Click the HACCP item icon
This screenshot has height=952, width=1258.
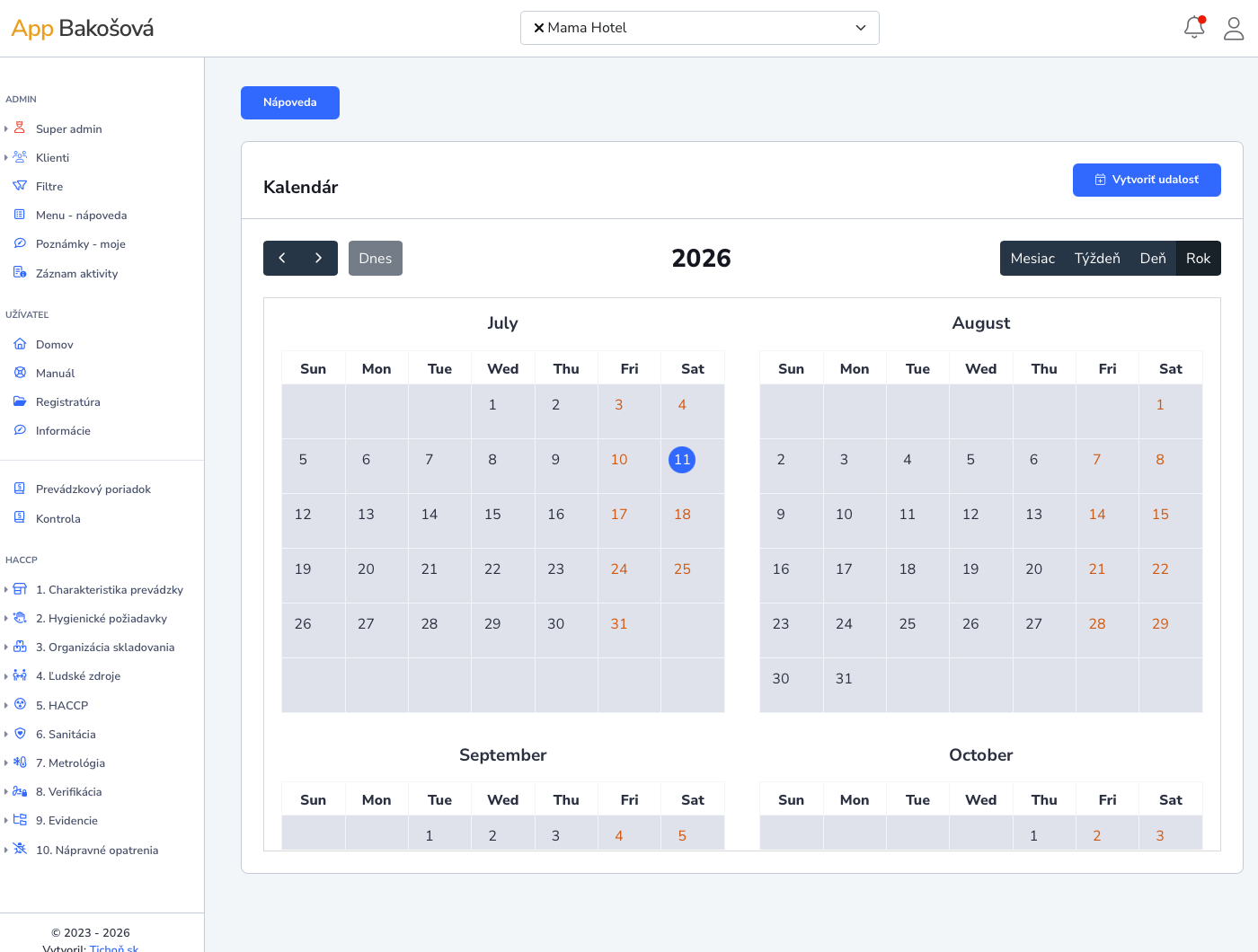20,705
